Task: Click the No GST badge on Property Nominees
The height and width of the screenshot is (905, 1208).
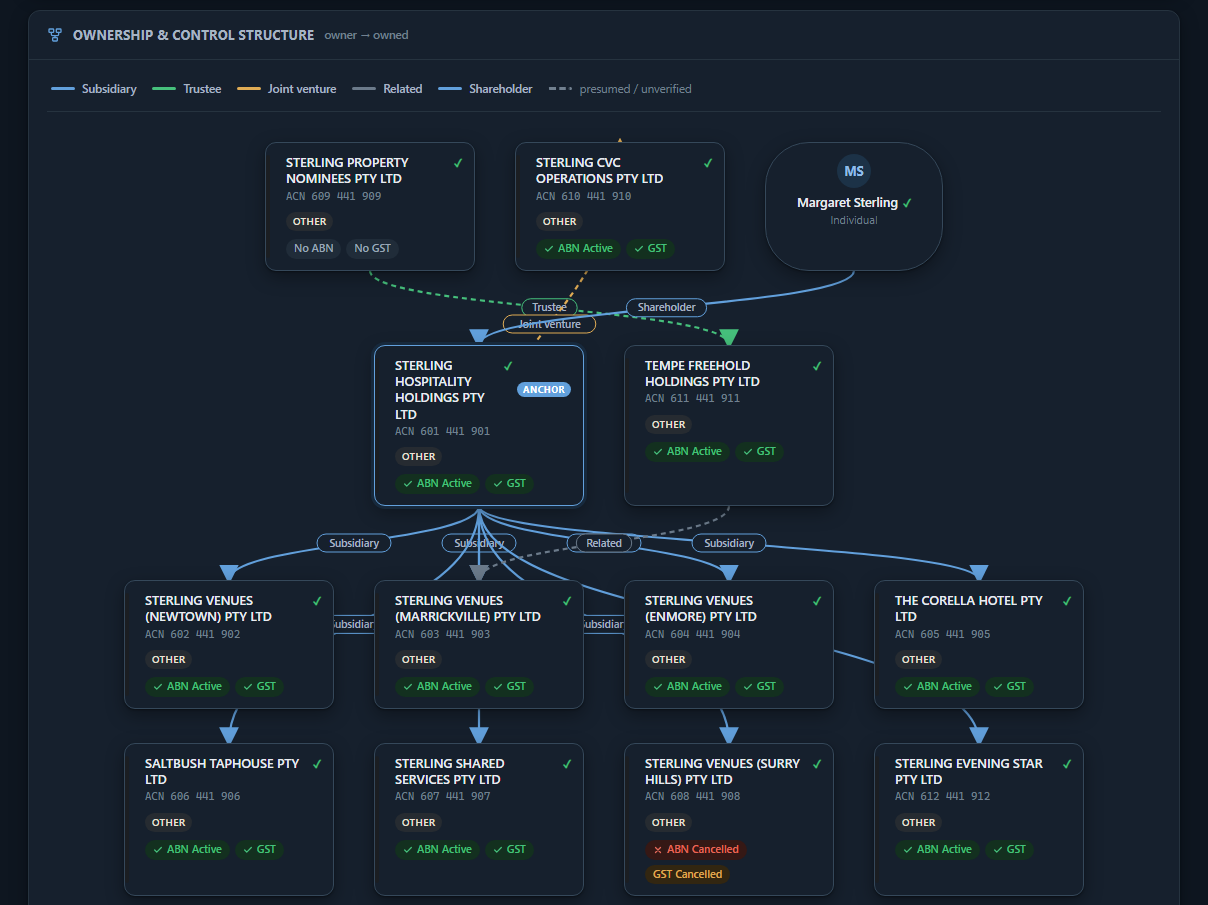Action: [x=372, y=248]
